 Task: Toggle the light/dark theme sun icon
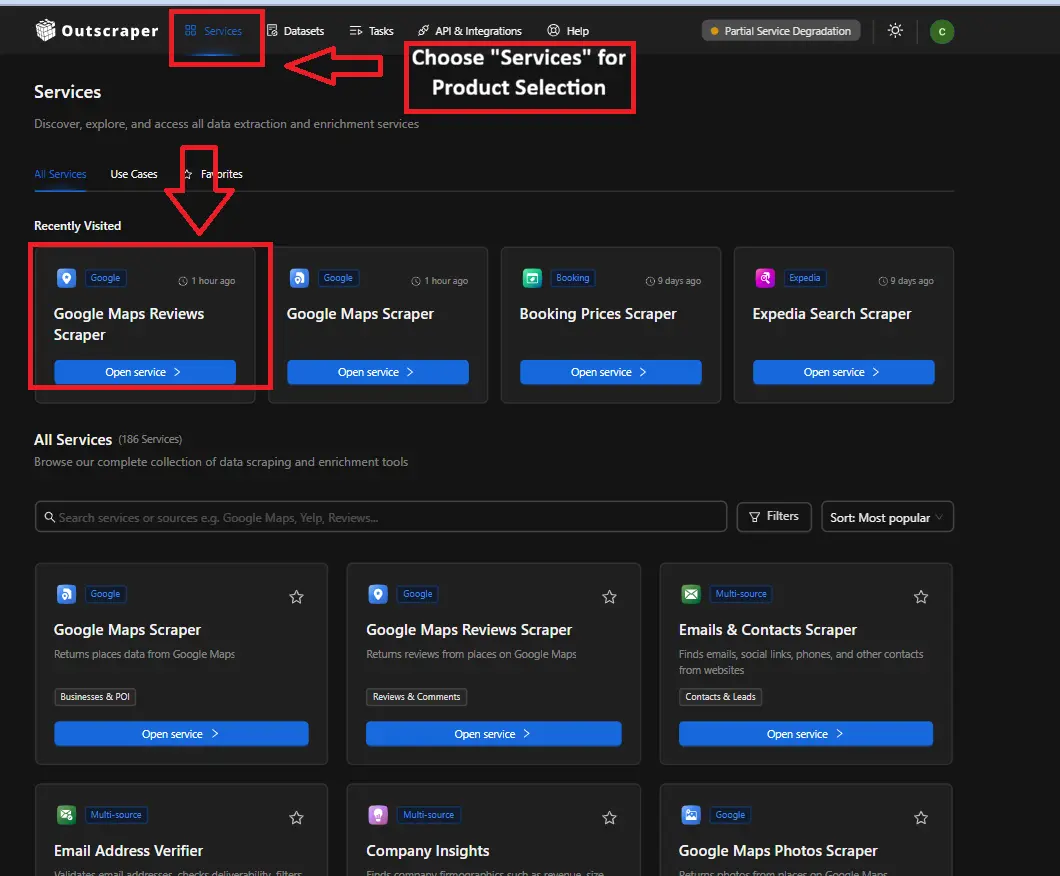pos(895,31)
